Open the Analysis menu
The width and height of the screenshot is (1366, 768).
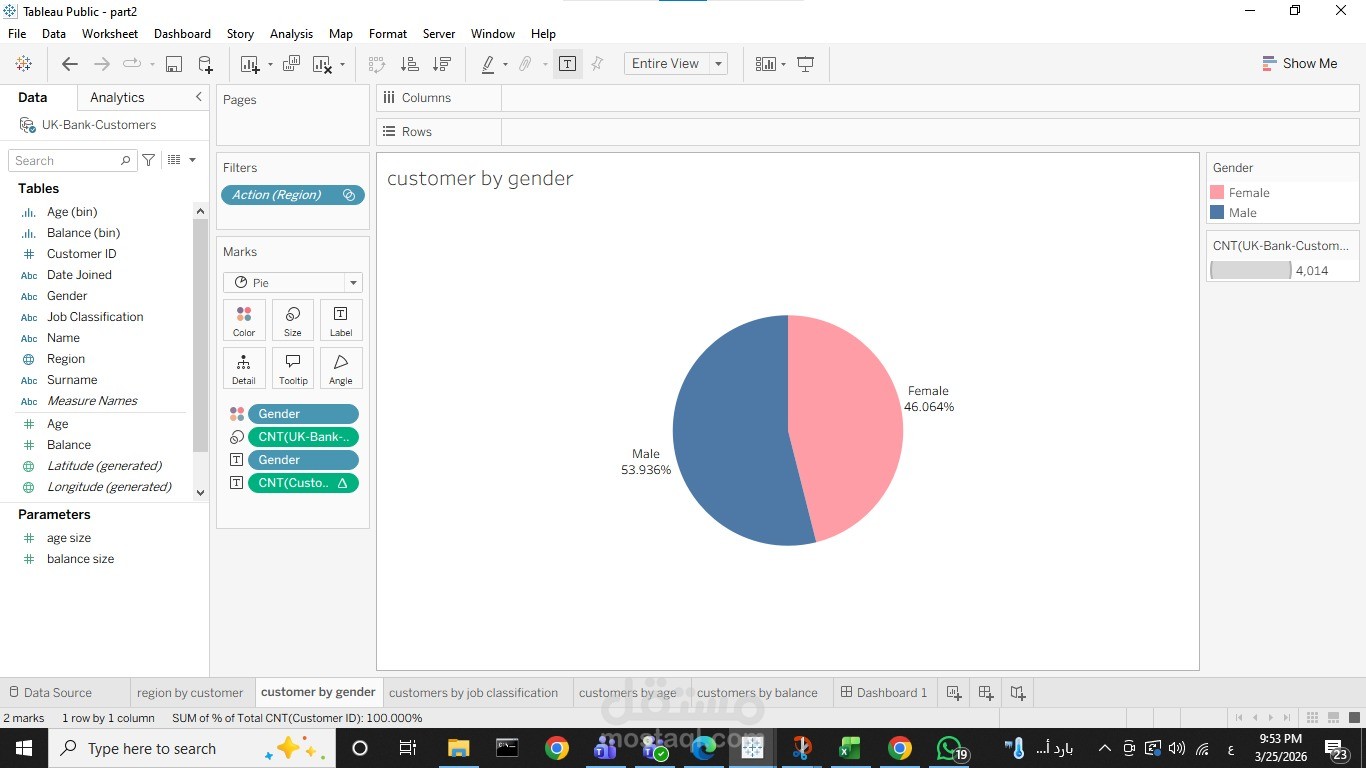pyautogui.click(x=291, y=33)
